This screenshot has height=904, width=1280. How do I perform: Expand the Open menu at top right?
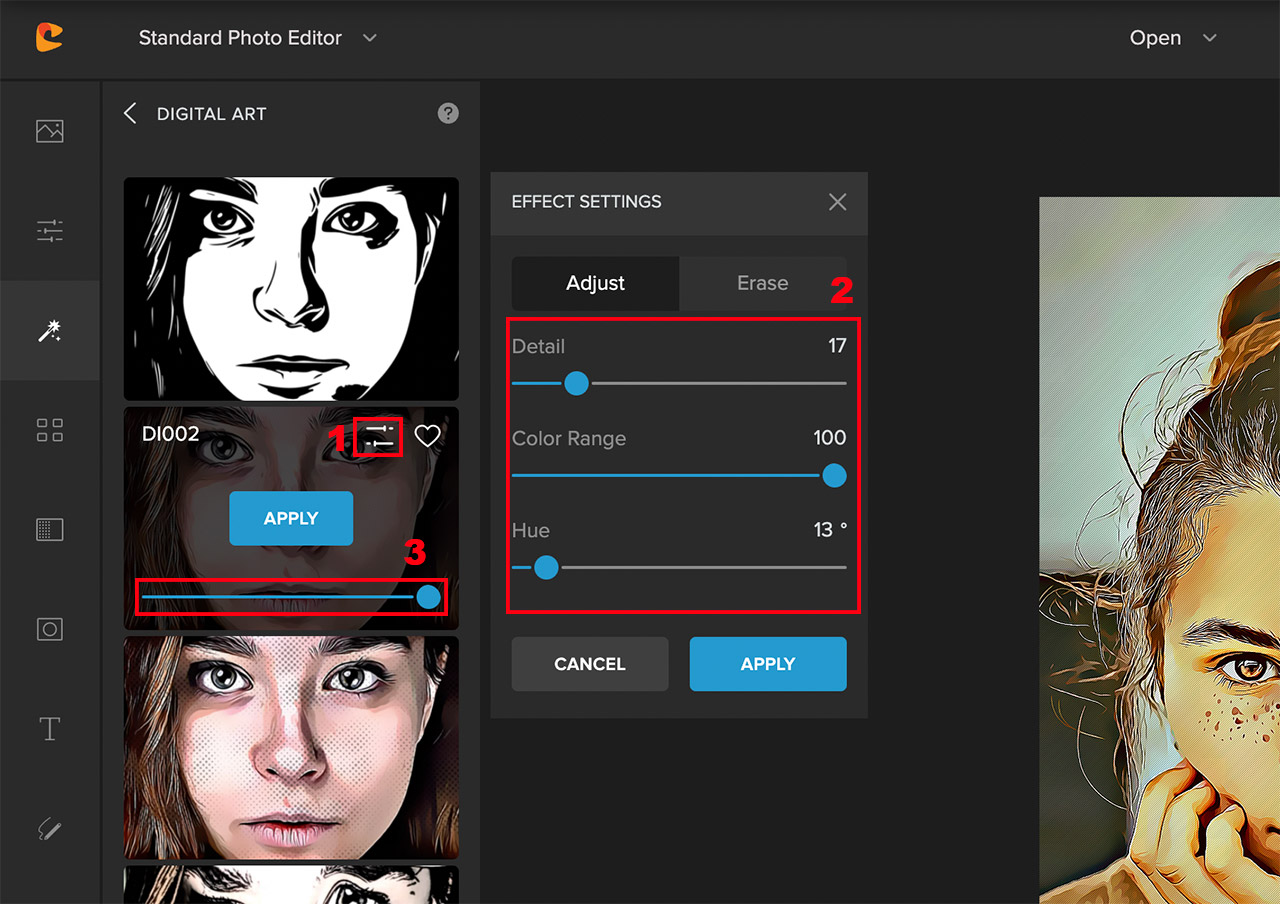[x=1173, y=38]
